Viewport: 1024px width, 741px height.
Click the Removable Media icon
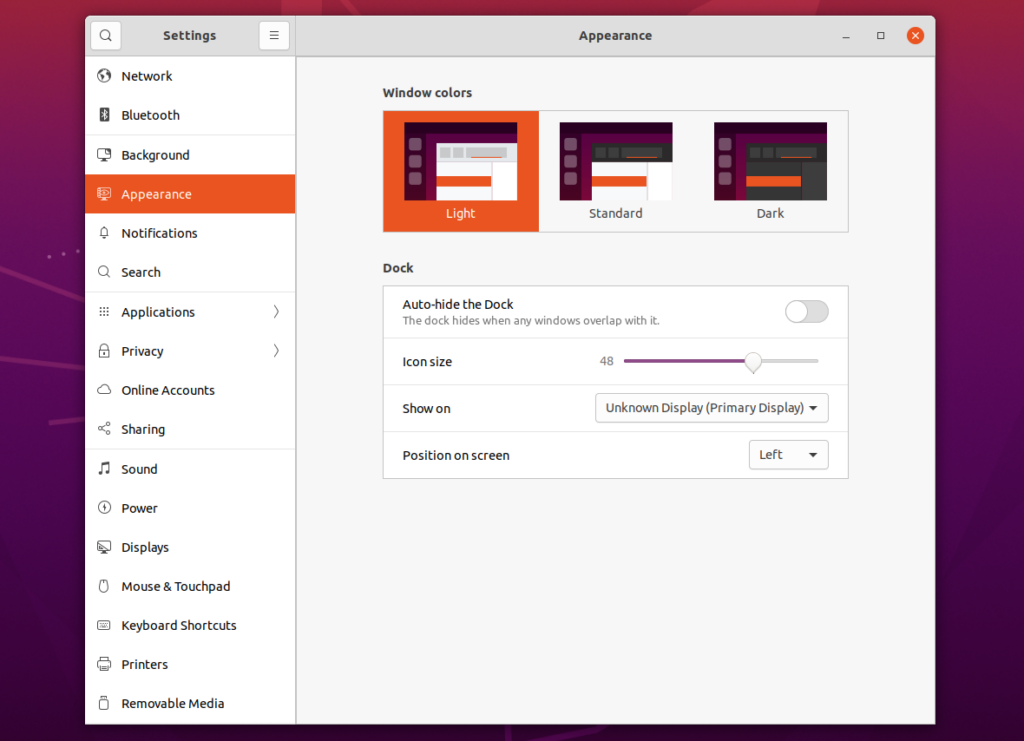[x=104, y=703]
